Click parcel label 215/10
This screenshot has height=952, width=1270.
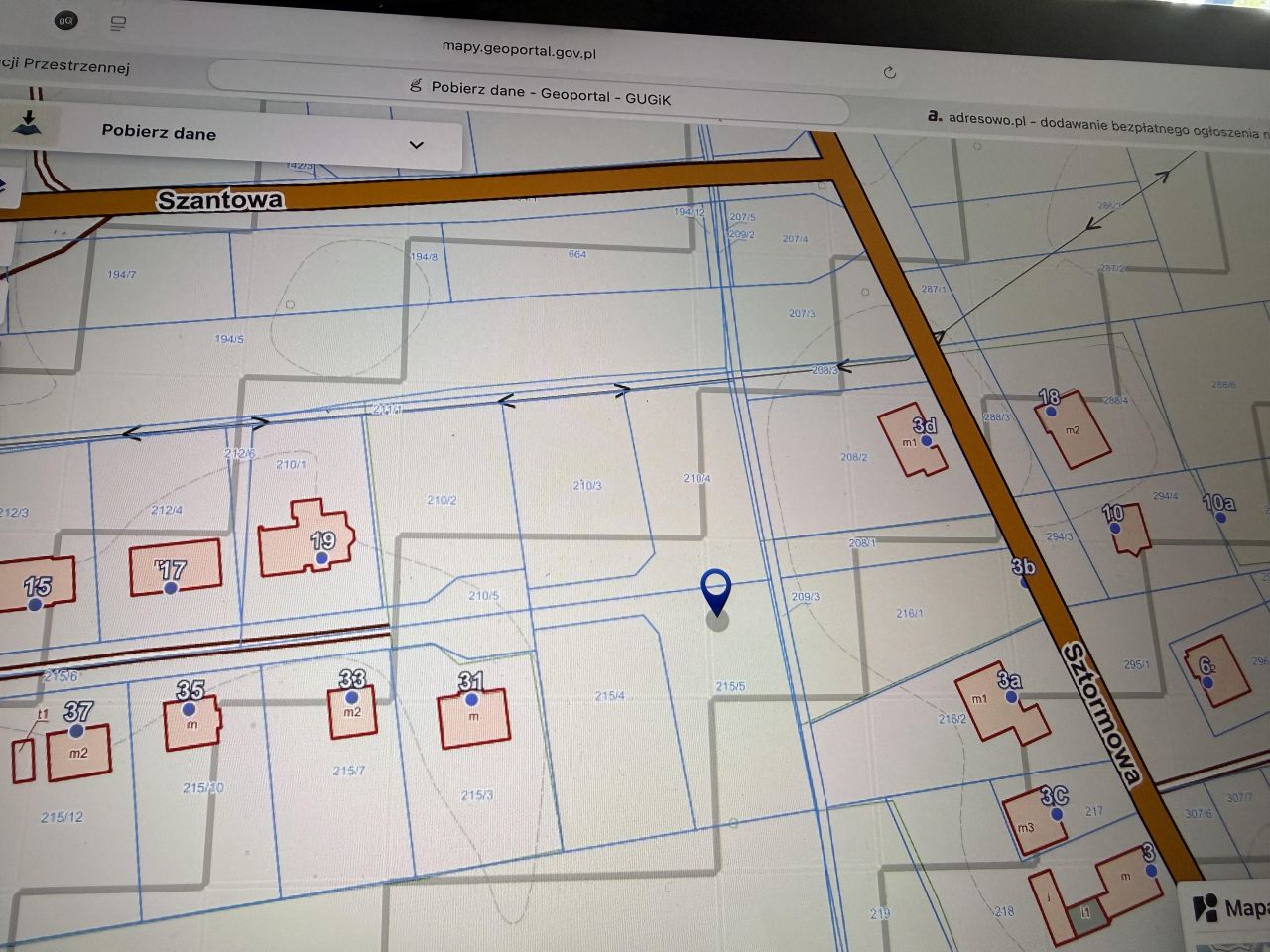203,788
